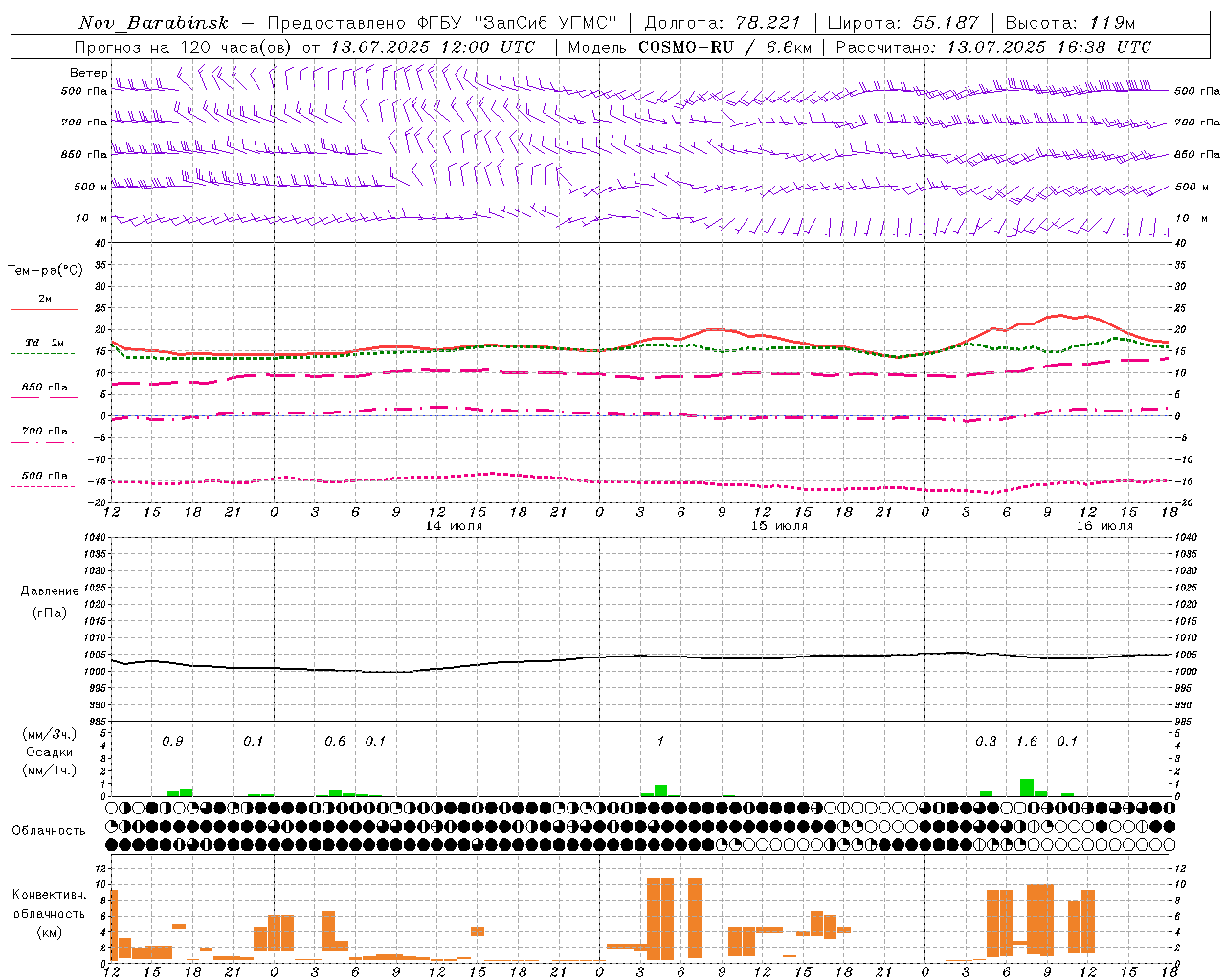Click the Облачность cloud cover label

click(49, 831)
